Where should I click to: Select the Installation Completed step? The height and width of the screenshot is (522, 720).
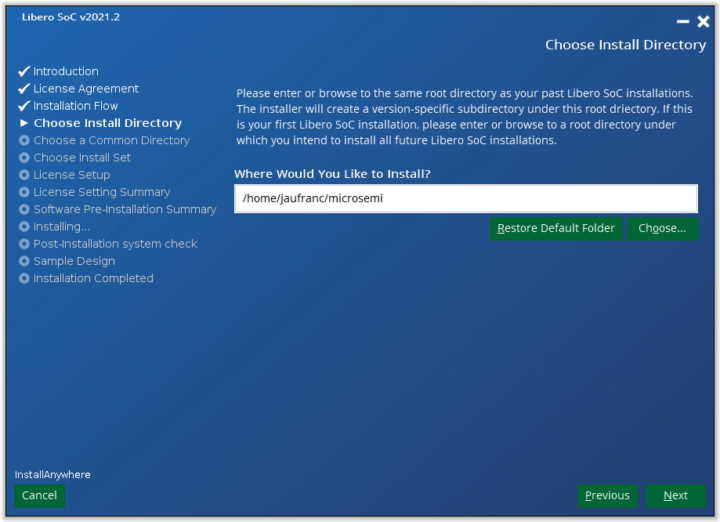(93, 278)
